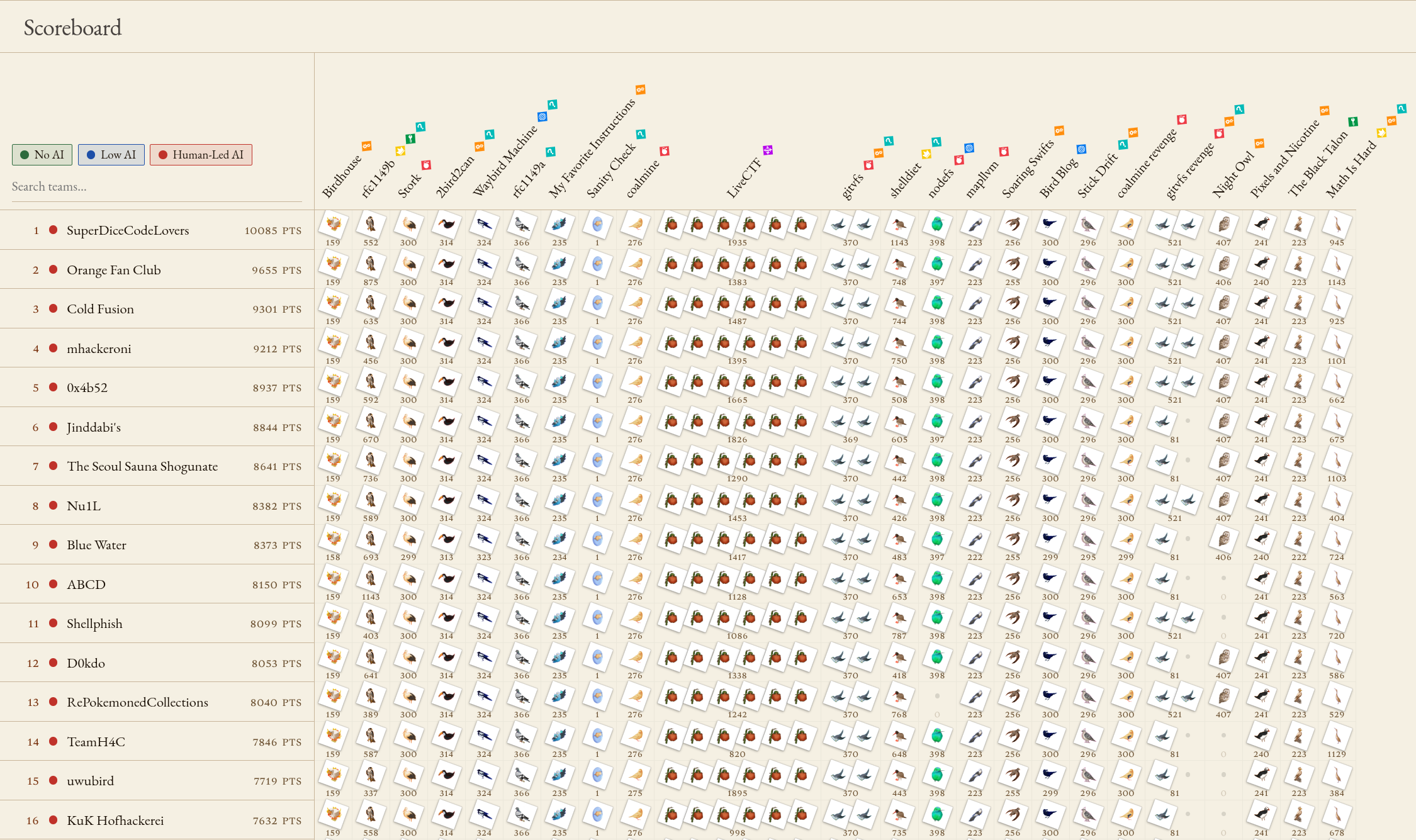The height and width of the screenshot is (840, 1416).
Task: Select team SuperDiceCodeLovers
Action: (128, 230)
